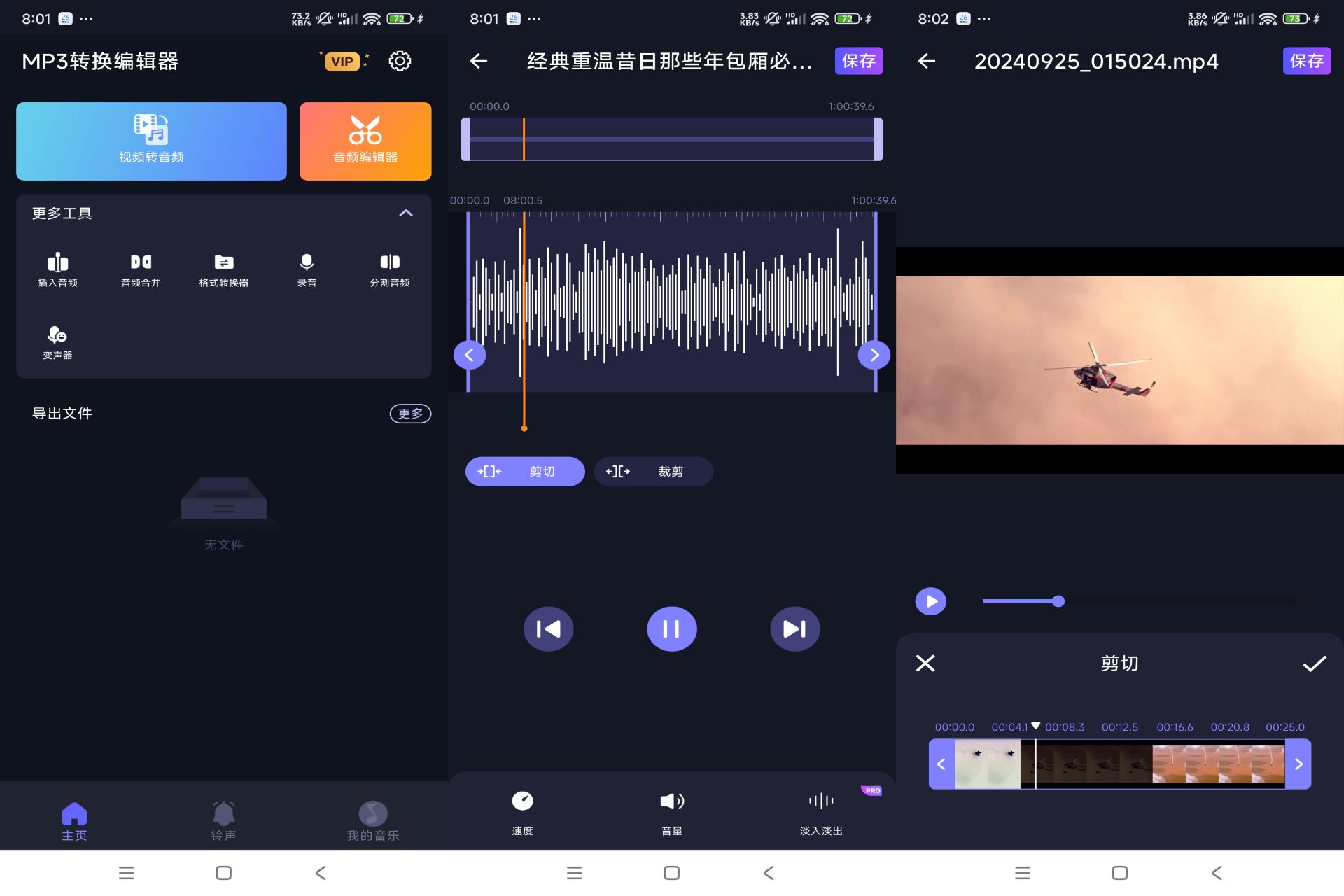Screen dimensions: 1344x896
Task: Open the Record microphone tool
Action: coord(307,270)
